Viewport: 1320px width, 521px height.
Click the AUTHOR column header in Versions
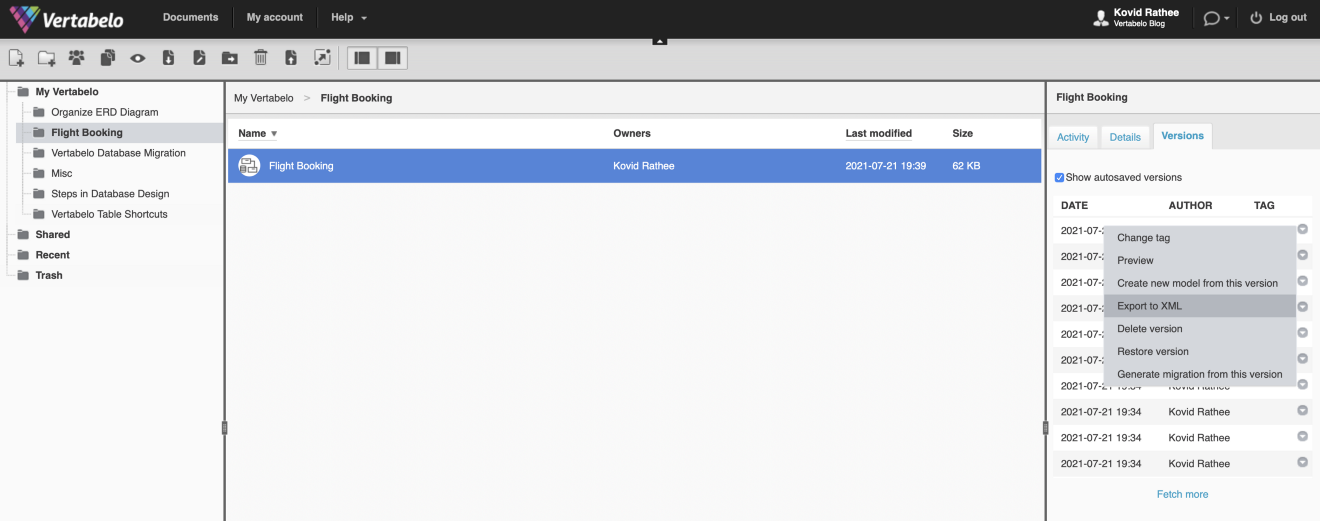coord(1190,205)
